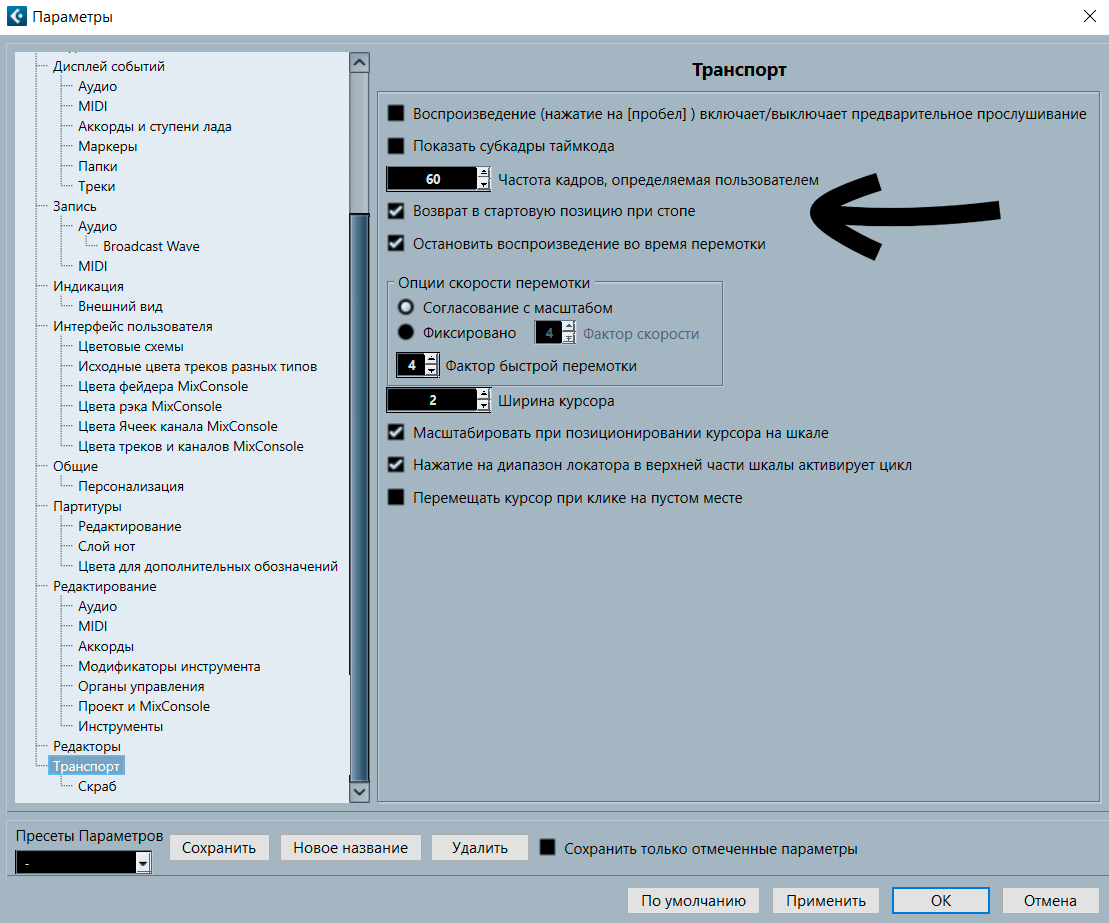1109x923 pixels.
Task: Open the 'Пресеты Параметров' dropdown
Action: pos(142,863)
